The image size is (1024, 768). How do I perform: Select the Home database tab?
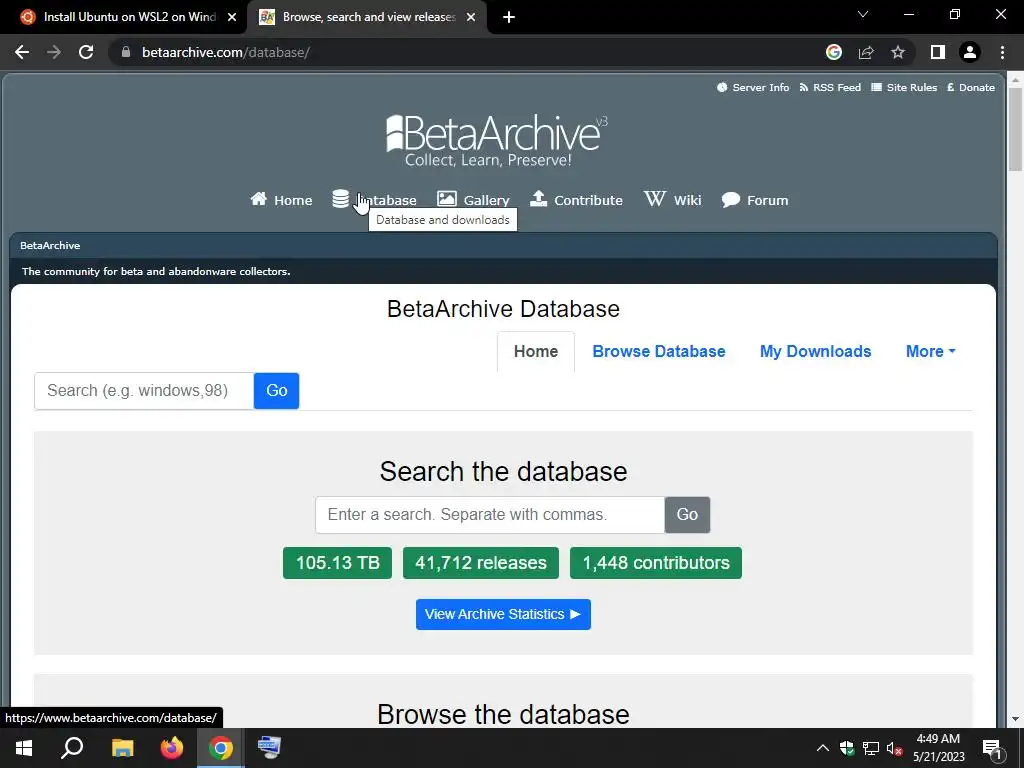coord(536,351)
